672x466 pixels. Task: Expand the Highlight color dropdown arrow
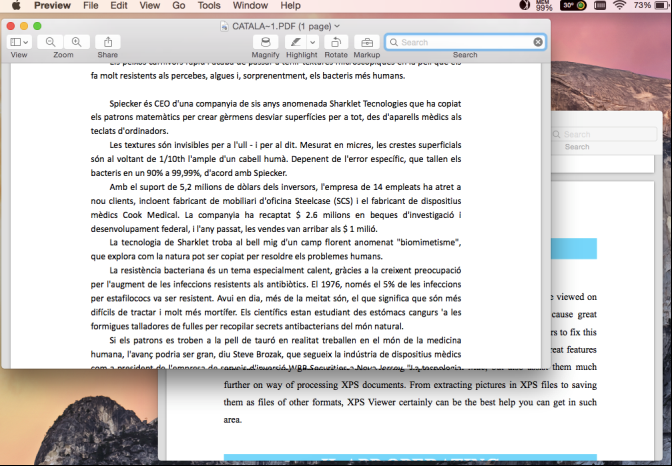pos(313,42)
